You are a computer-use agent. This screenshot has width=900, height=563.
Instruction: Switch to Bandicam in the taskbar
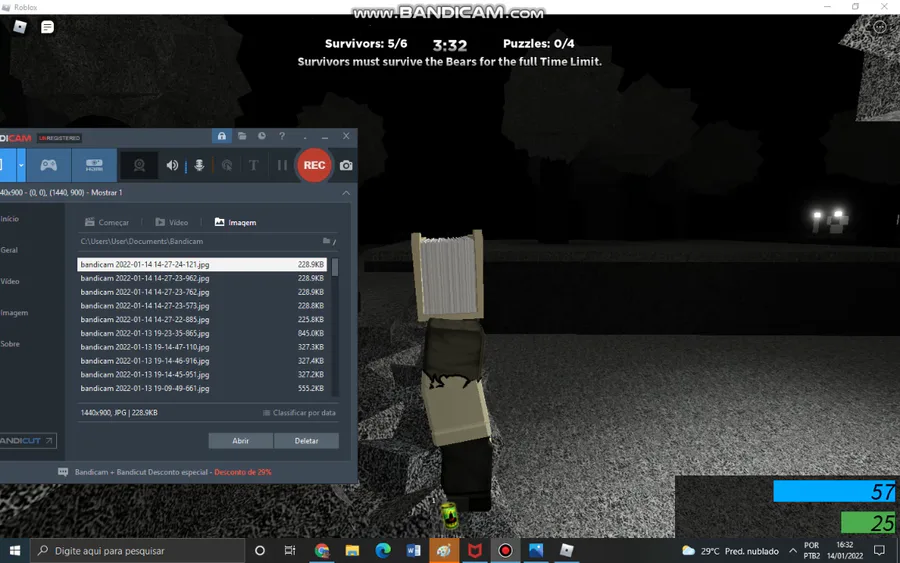505,551
